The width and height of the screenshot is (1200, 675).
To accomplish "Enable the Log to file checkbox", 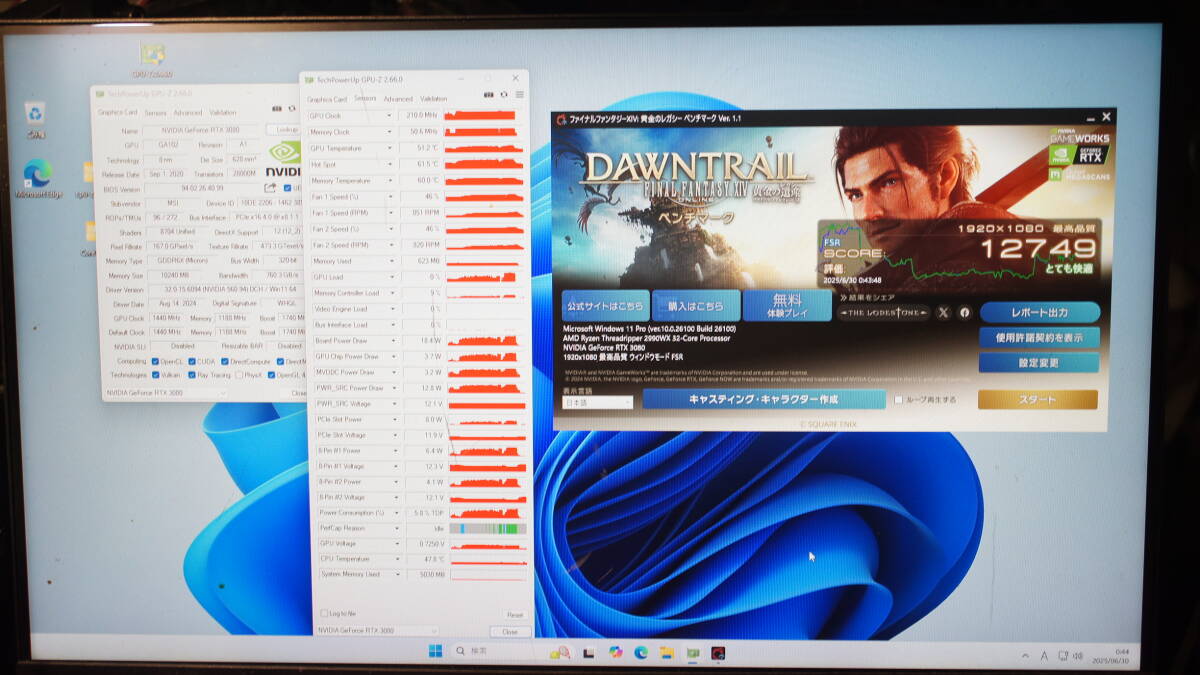I will pyautogui.click(x=323, y=613).
